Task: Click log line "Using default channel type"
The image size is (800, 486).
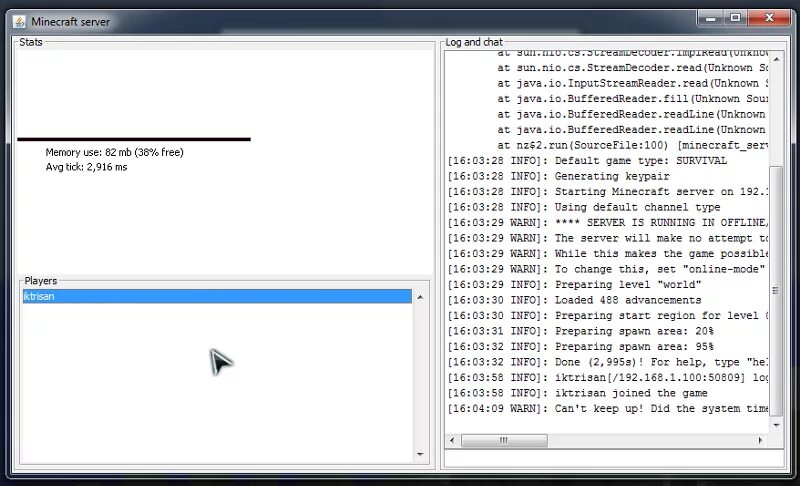Action: point(584,207)
